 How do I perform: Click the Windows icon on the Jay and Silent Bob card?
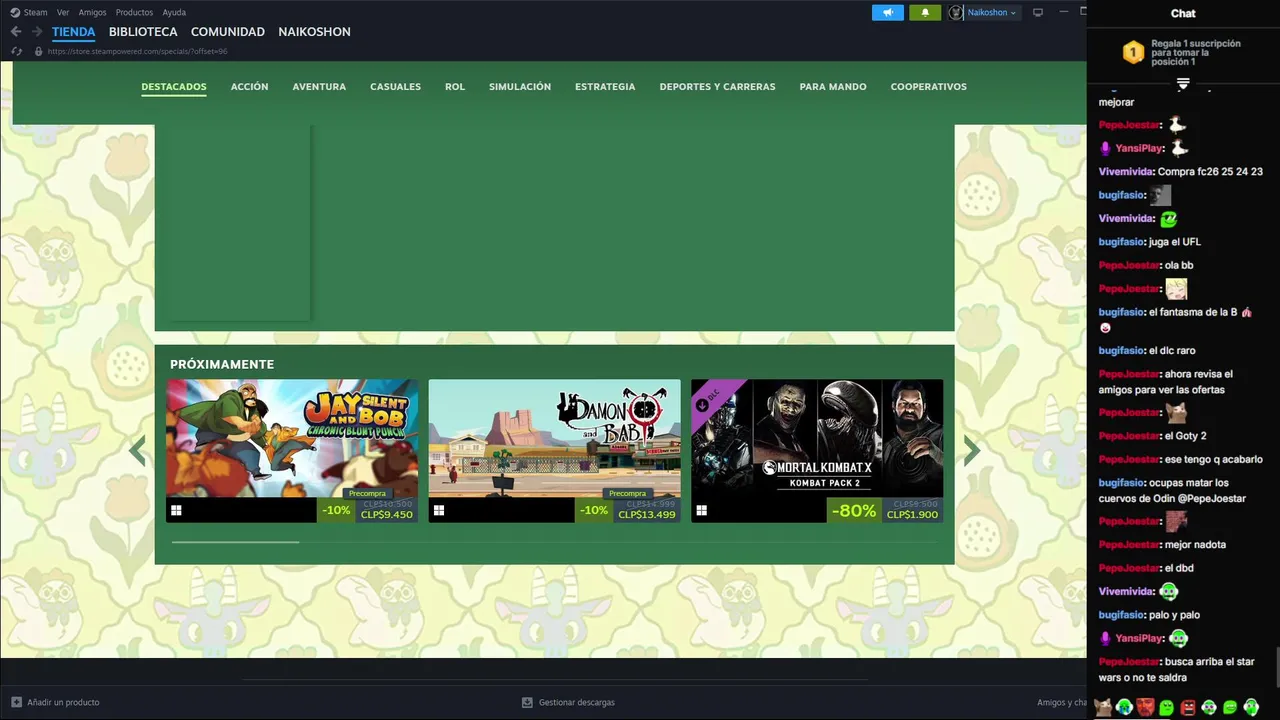tap(176, 511)
